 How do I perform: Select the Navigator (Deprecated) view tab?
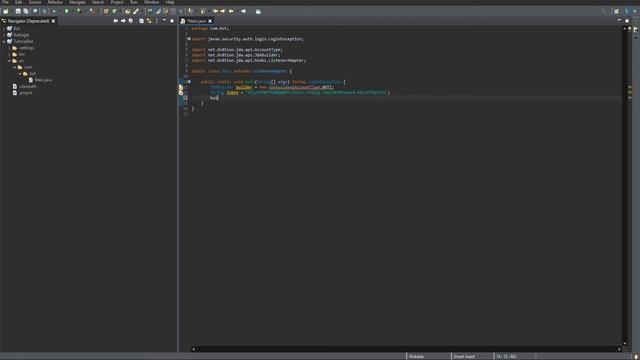coord(29,21)
